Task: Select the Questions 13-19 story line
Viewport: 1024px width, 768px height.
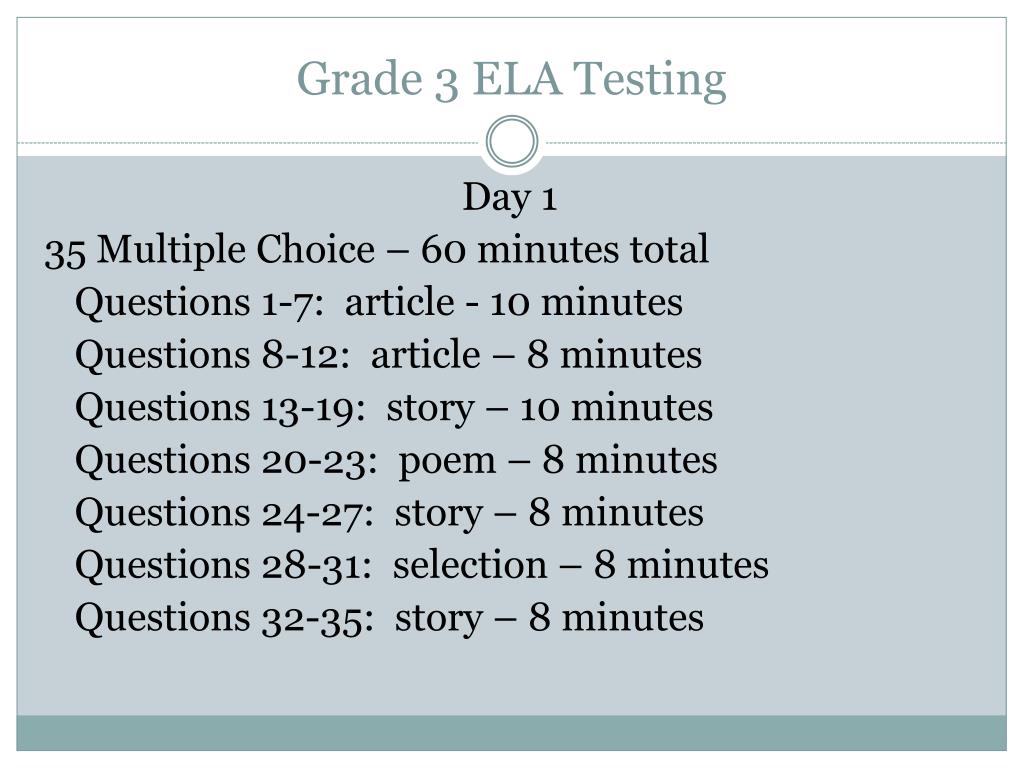Action: pyautogui.click(x=394, y=408)
